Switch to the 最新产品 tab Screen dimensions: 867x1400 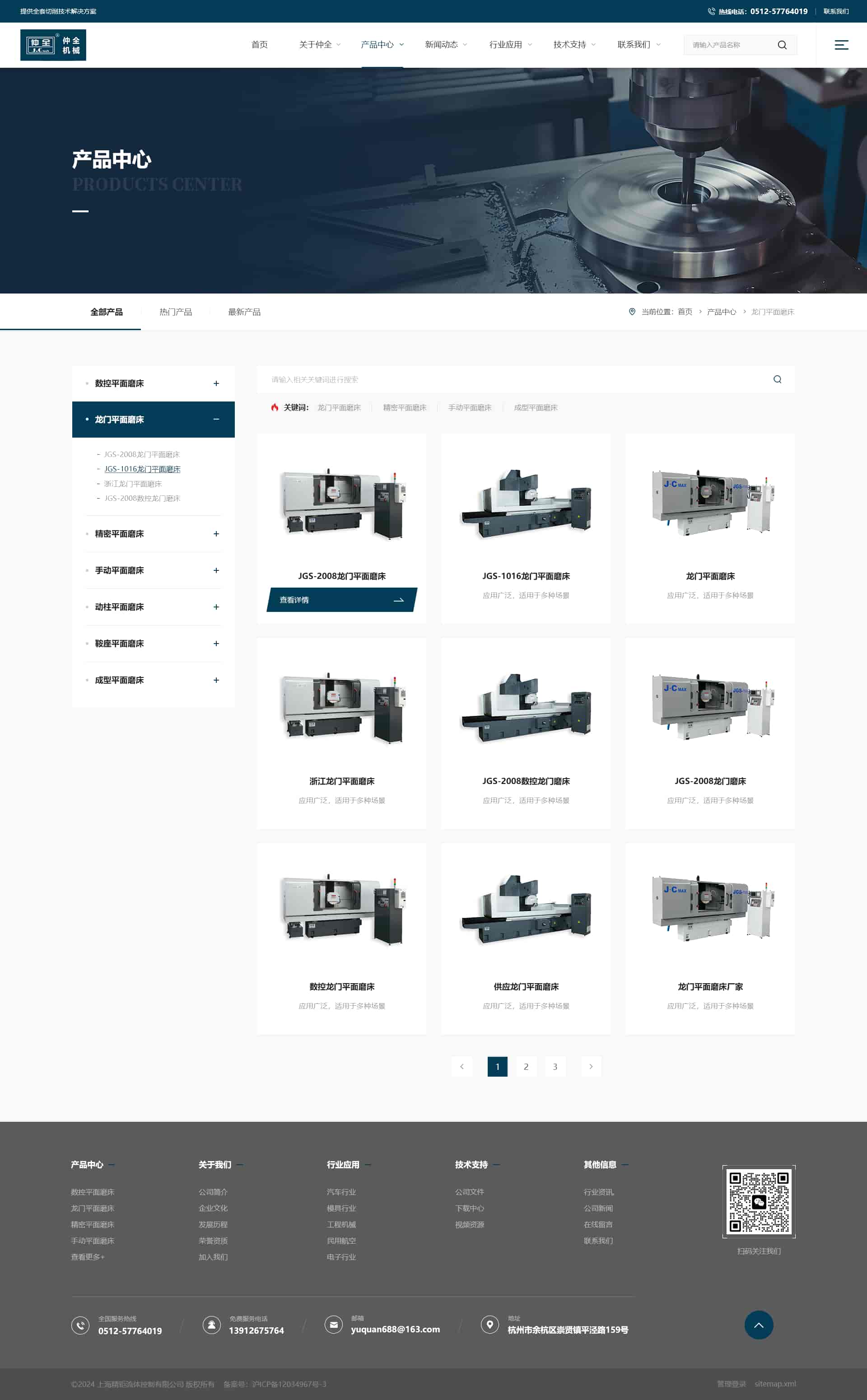[244, 312]
